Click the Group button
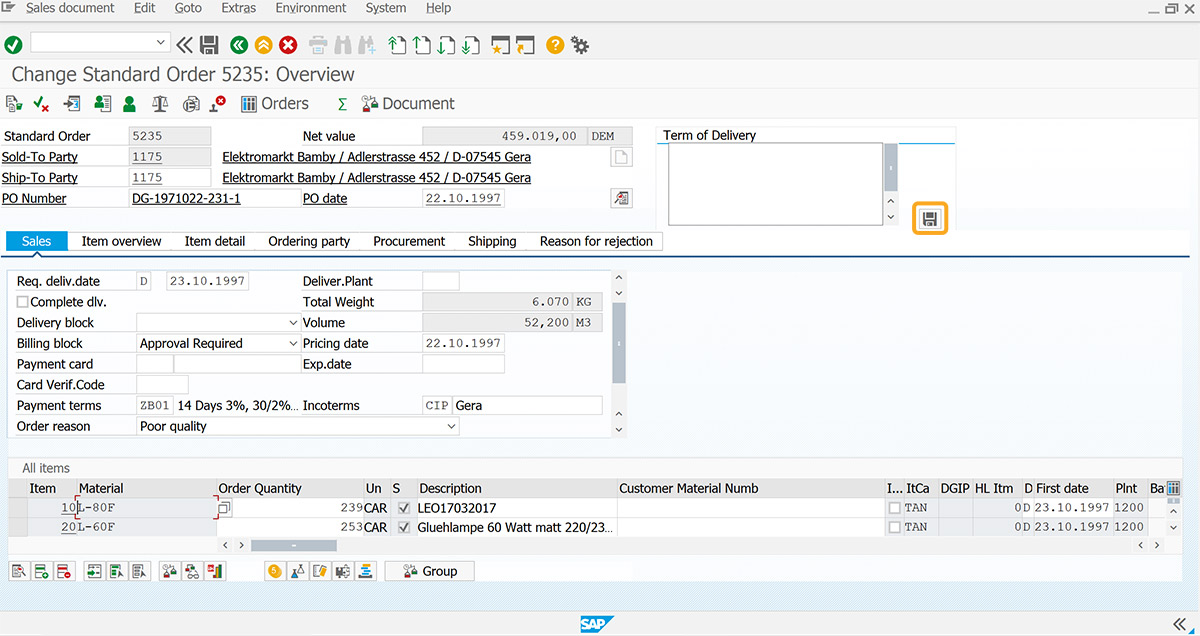The image size is (1200, 636). tap(429, 571)
